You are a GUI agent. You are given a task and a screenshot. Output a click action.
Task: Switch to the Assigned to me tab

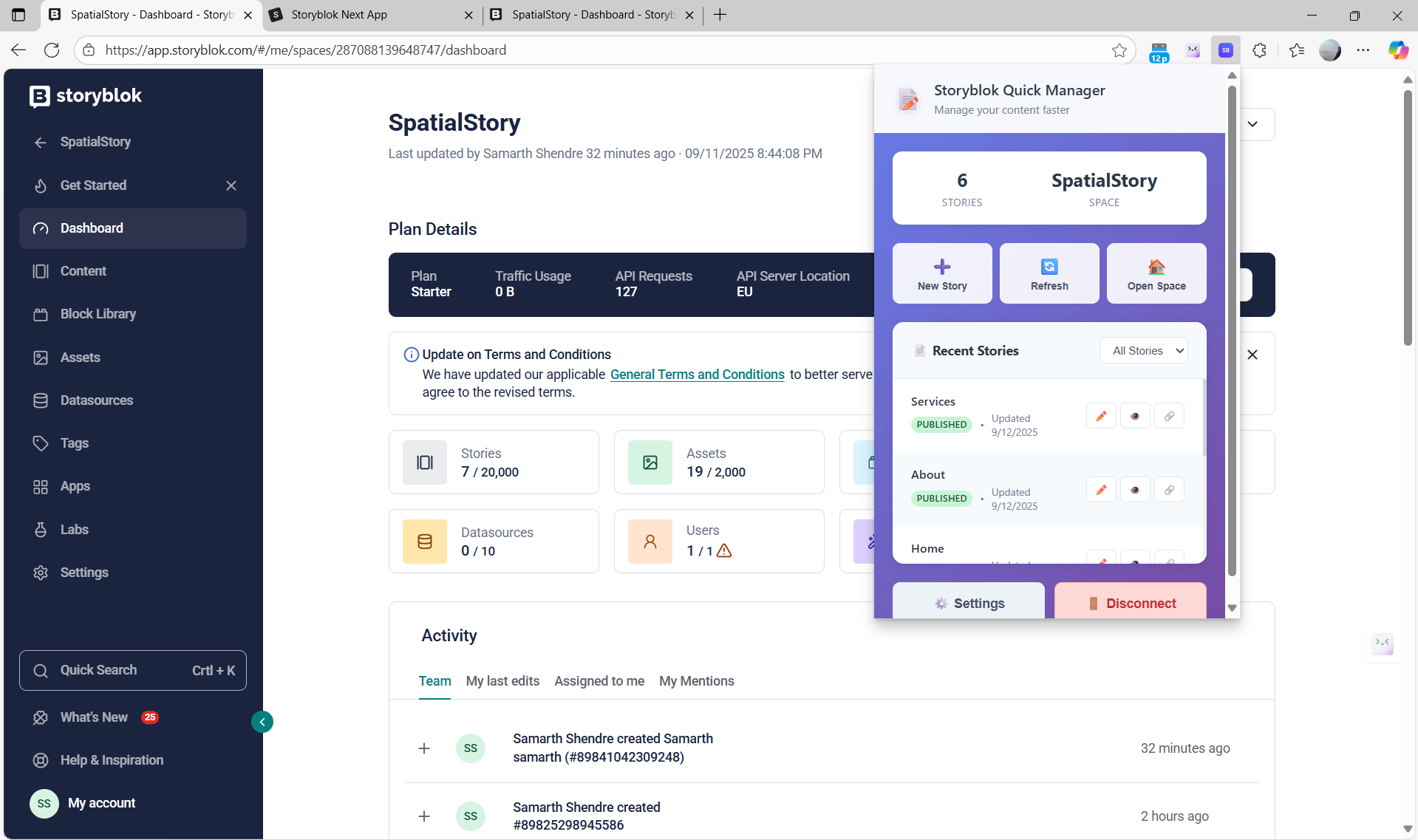[x=599, y=681]
